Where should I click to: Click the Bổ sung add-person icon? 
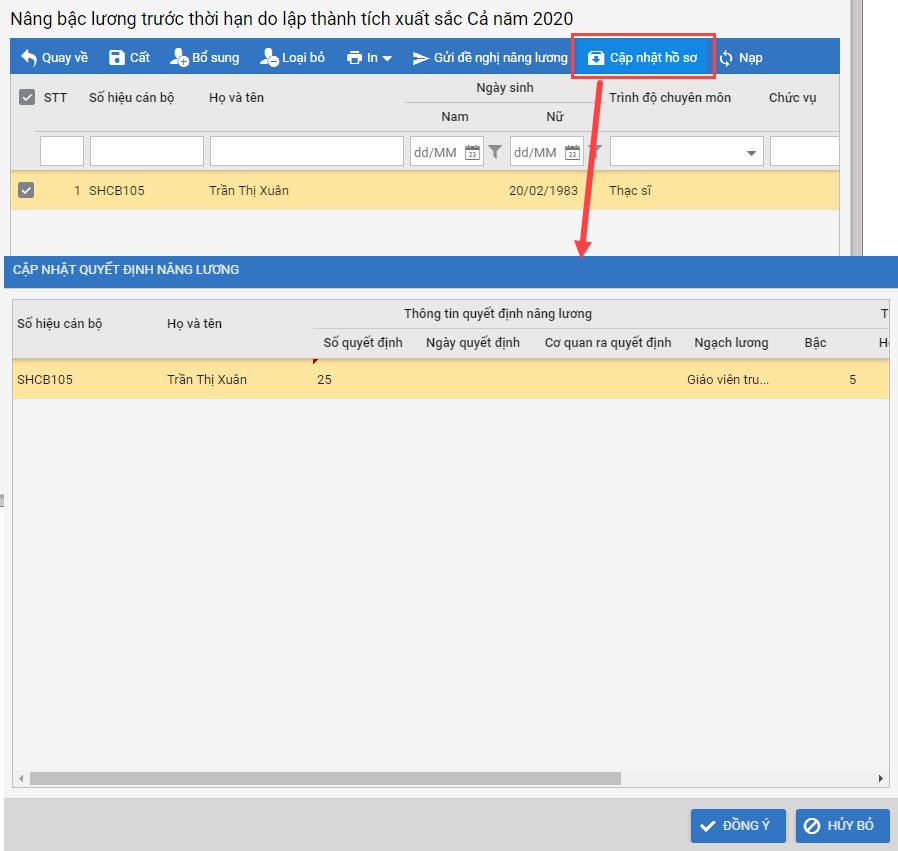click(x=179, y=58)
